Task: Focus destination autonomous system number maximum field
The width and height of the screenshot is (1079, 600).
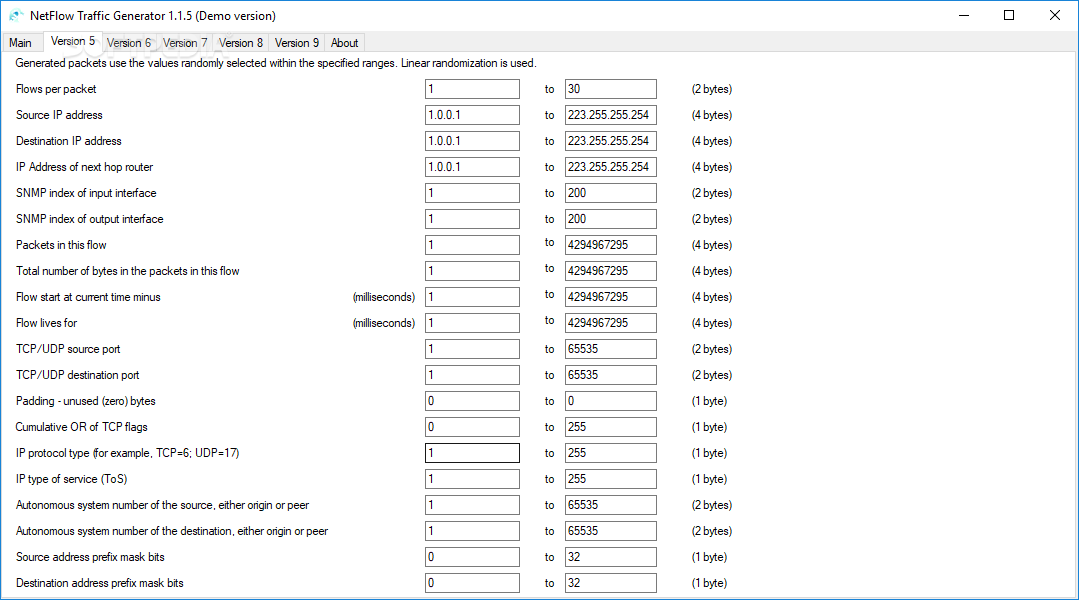Action: tap(610, 531)
